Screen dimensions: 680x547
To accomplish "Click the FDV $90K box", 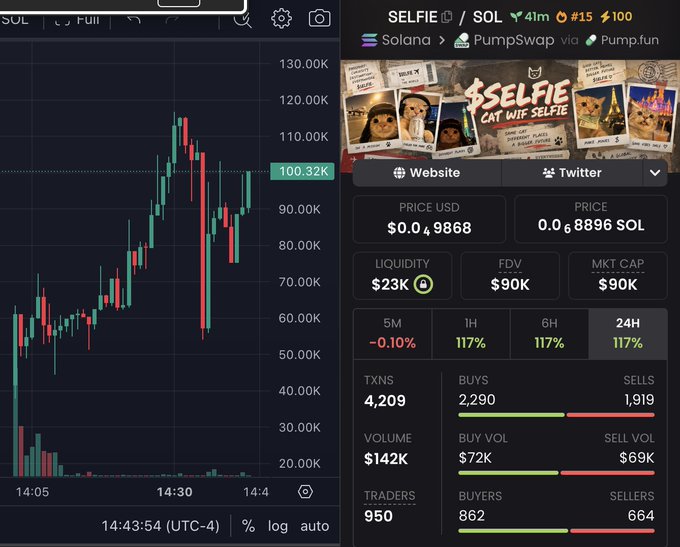I will pyautogui.click(x=510, y=276).
